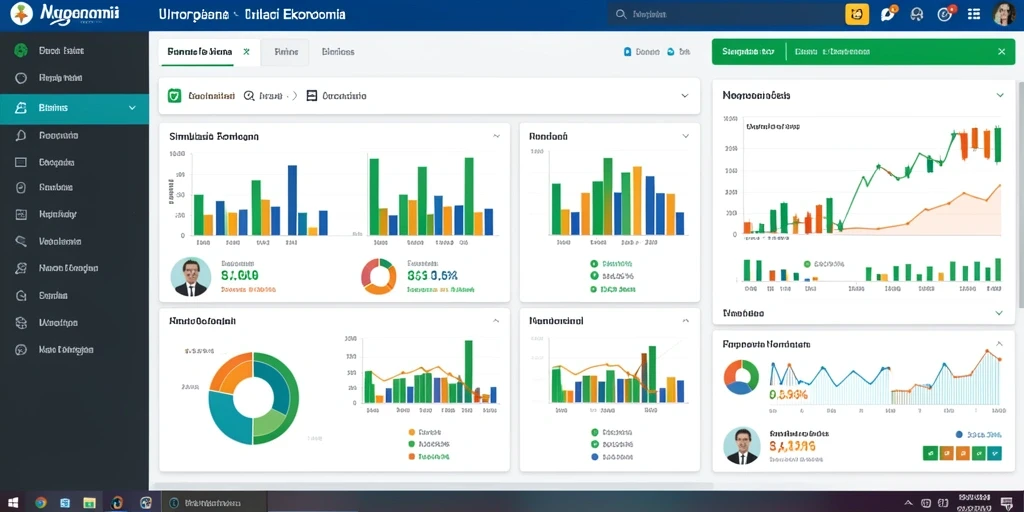Click the leftmost green square in the colored button row

click(x=931, y=452)
